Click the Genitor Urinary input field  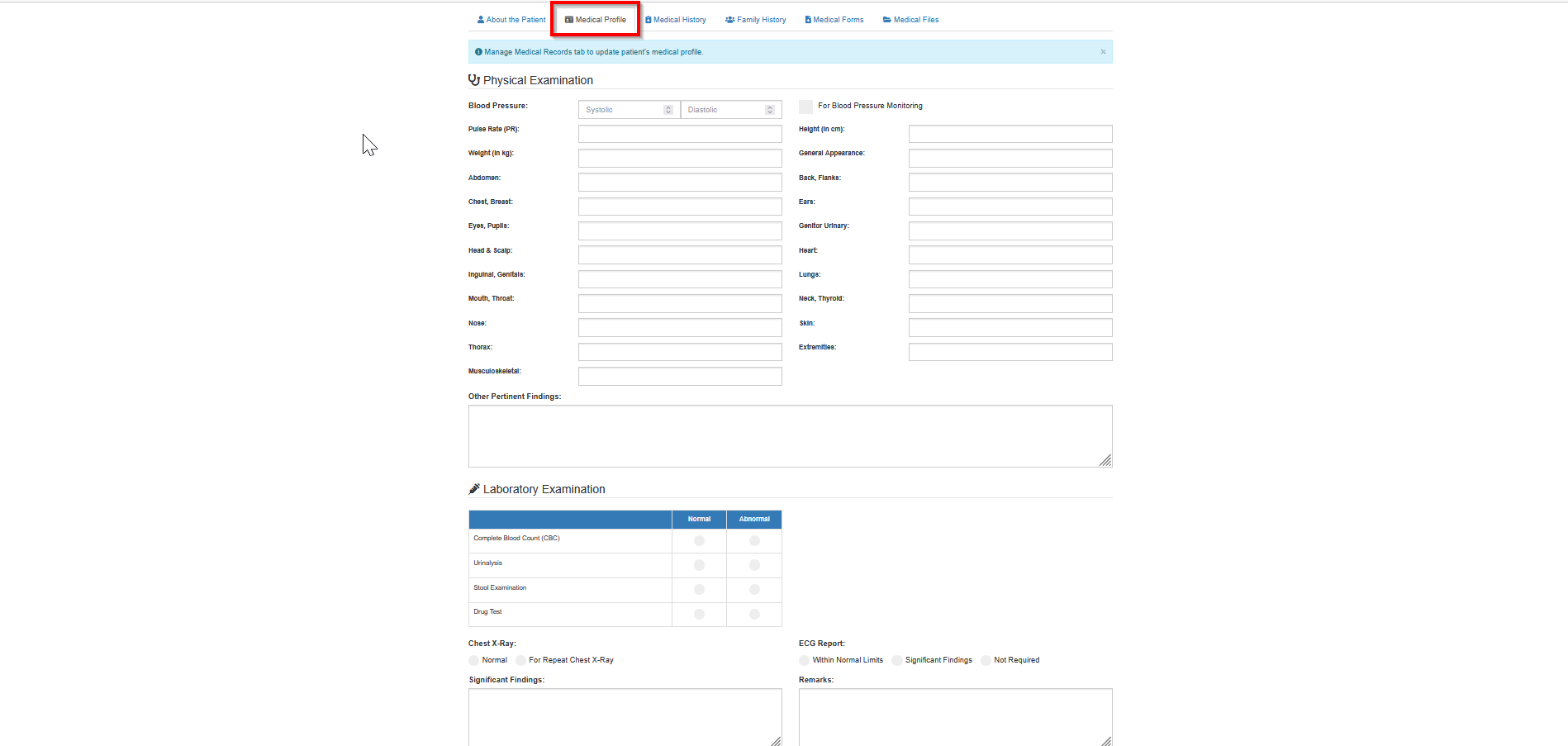click(1010, 230)
